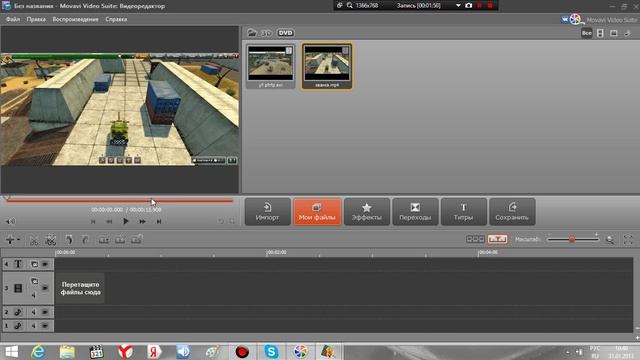The width and height of the screenshot is (640, 360).
Task: Filter media bin by audio files
Action: (x=627, y=33)
